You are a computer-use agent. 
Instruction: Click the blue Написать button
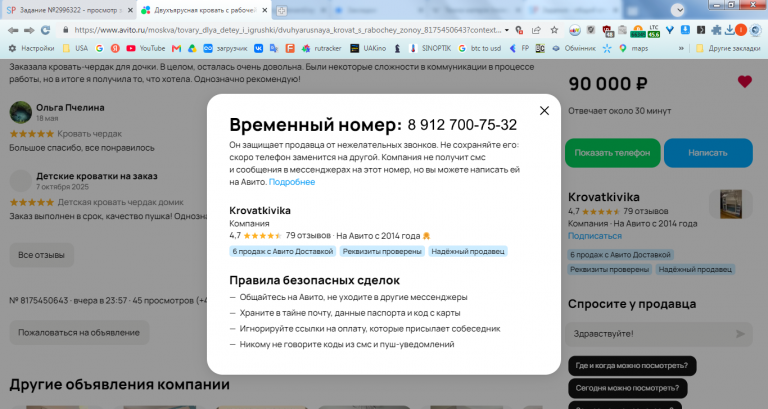pos(708,153)
